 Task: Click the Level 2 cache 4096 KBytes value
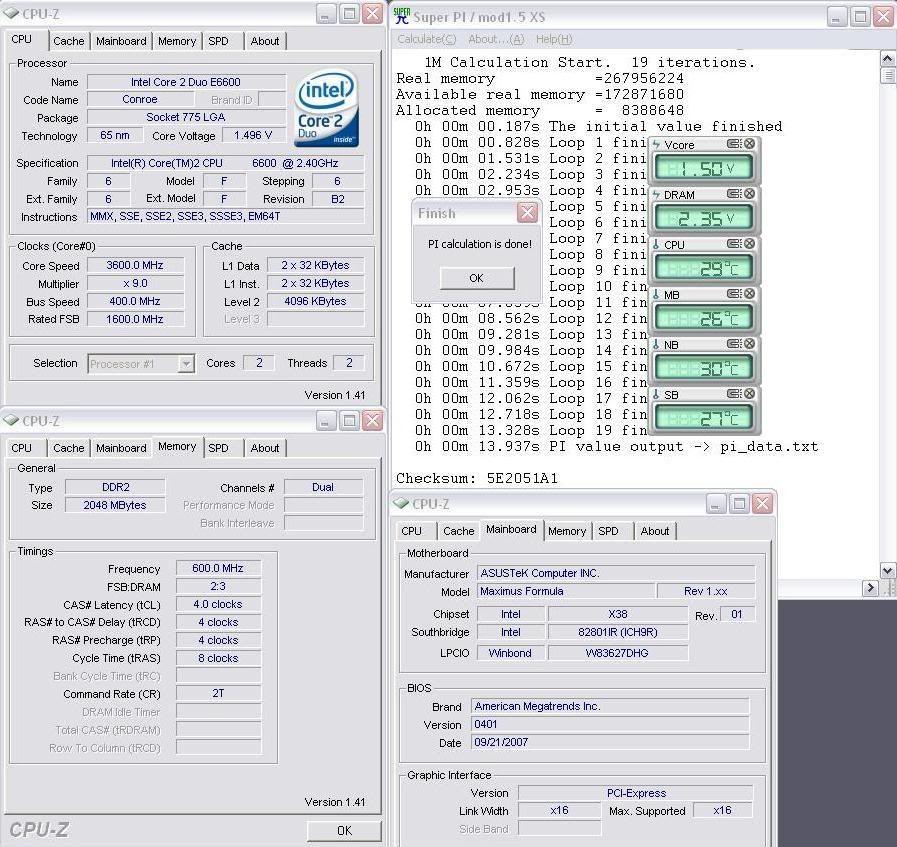point(315,301)
